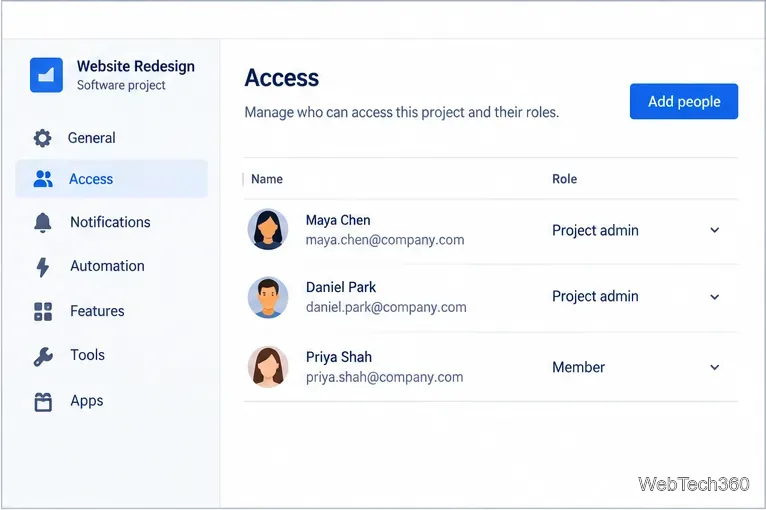The image size is (766, 510).
Task: Click the Software project subtitle
Action: click(121, 85)
